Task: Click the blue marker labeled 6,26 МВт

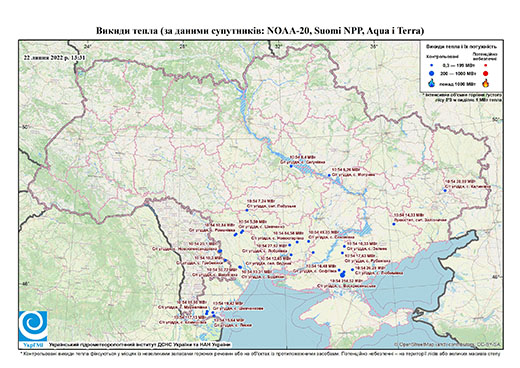Action: (x=329, y=175)
